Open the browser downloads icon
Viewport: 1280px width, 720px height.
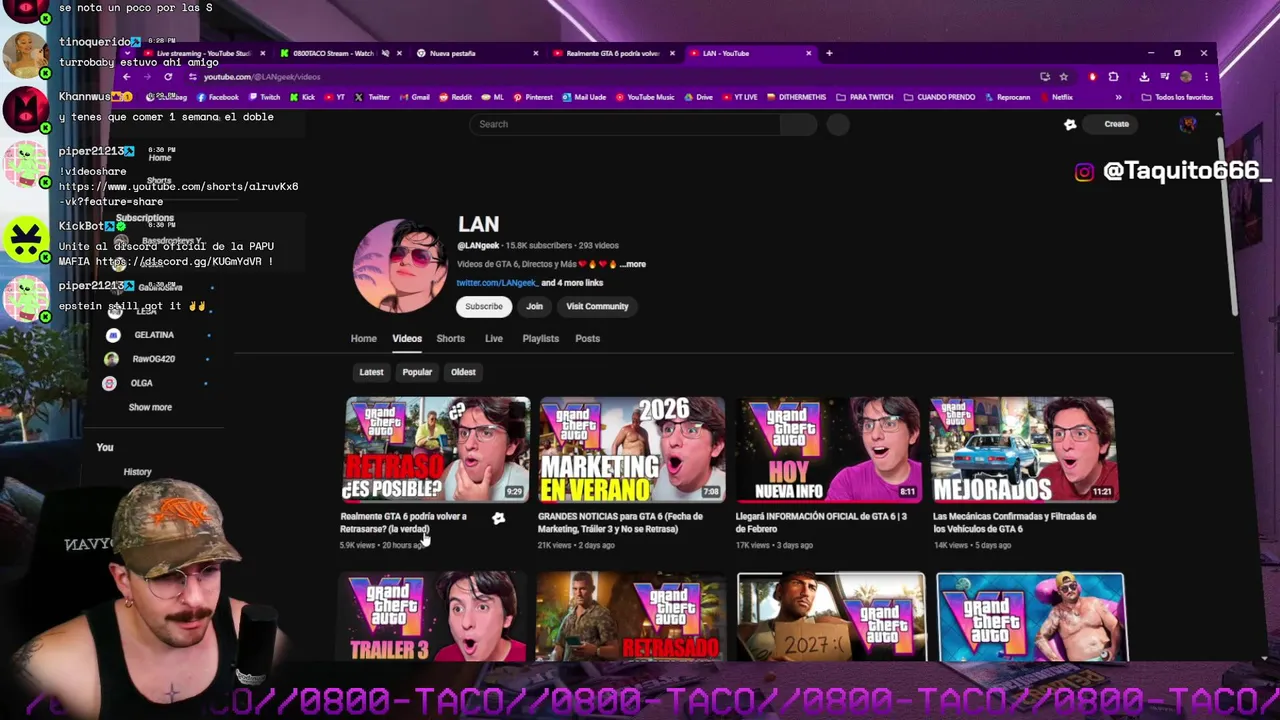pyautogui.click(x=1142, y=77)
